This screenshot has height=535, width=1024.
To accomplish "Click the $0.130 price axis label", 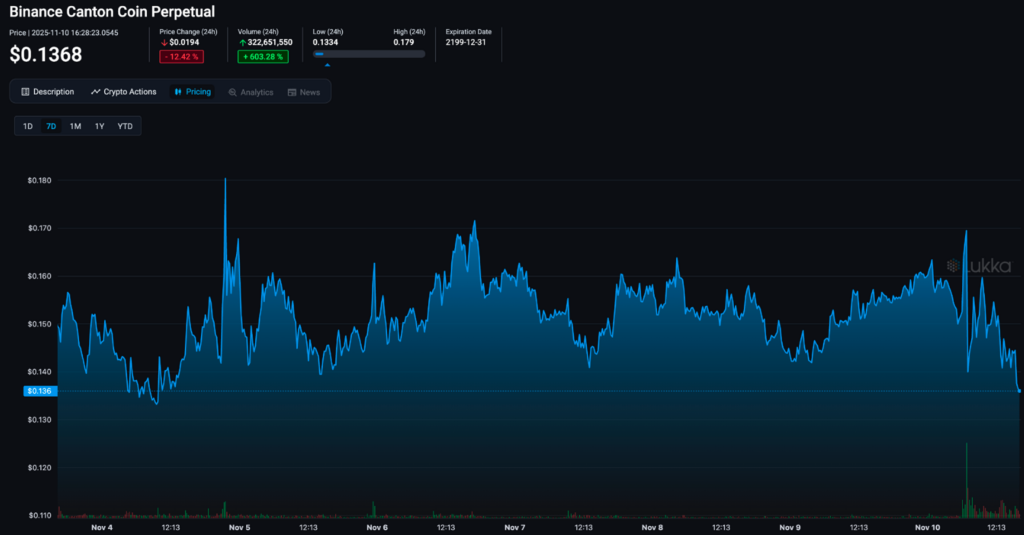I will [39, 420].
